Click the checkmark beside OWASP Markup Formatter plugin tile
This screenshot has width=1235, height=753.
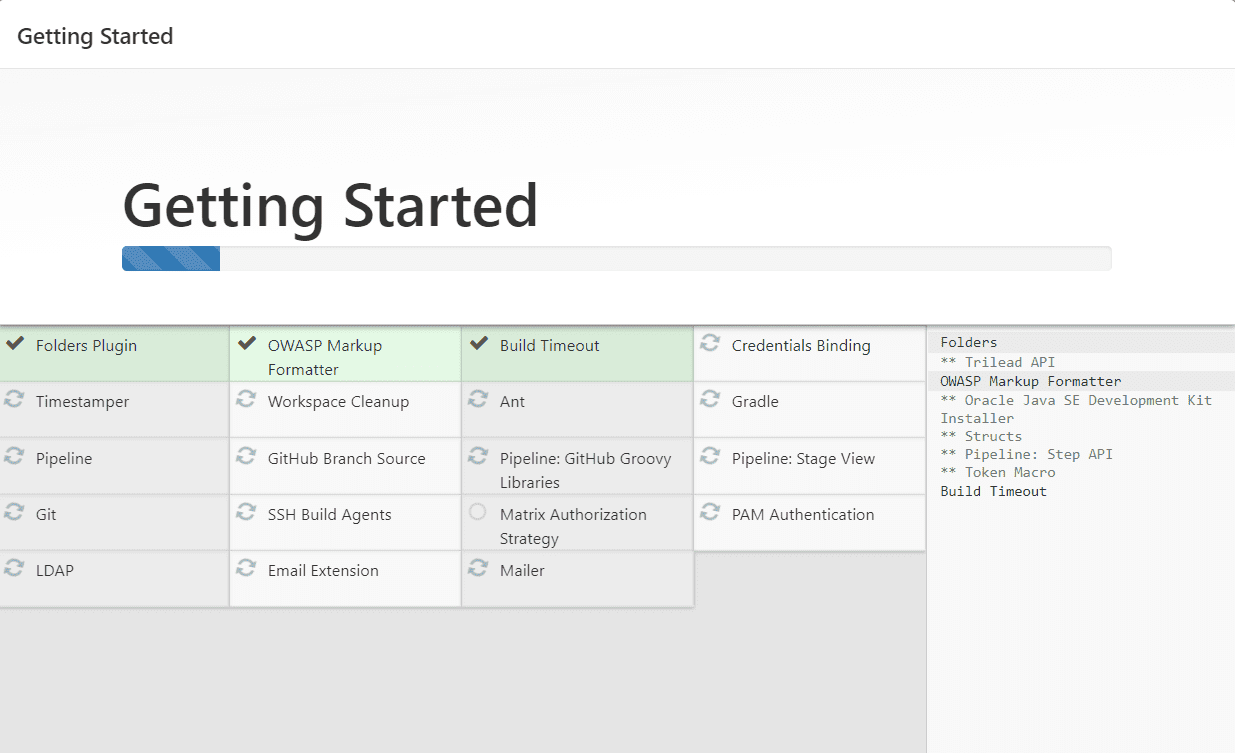point(246,344)
